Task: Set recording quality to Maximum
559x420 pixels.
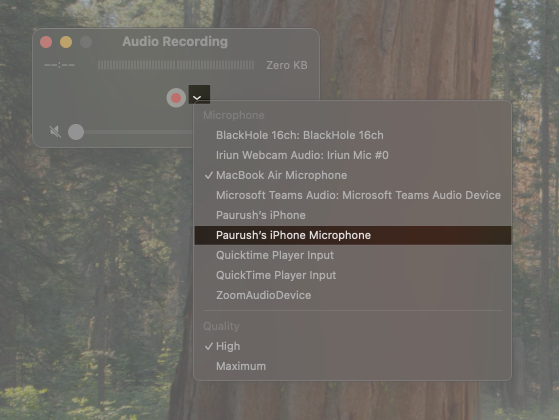Action: [353, 366]
